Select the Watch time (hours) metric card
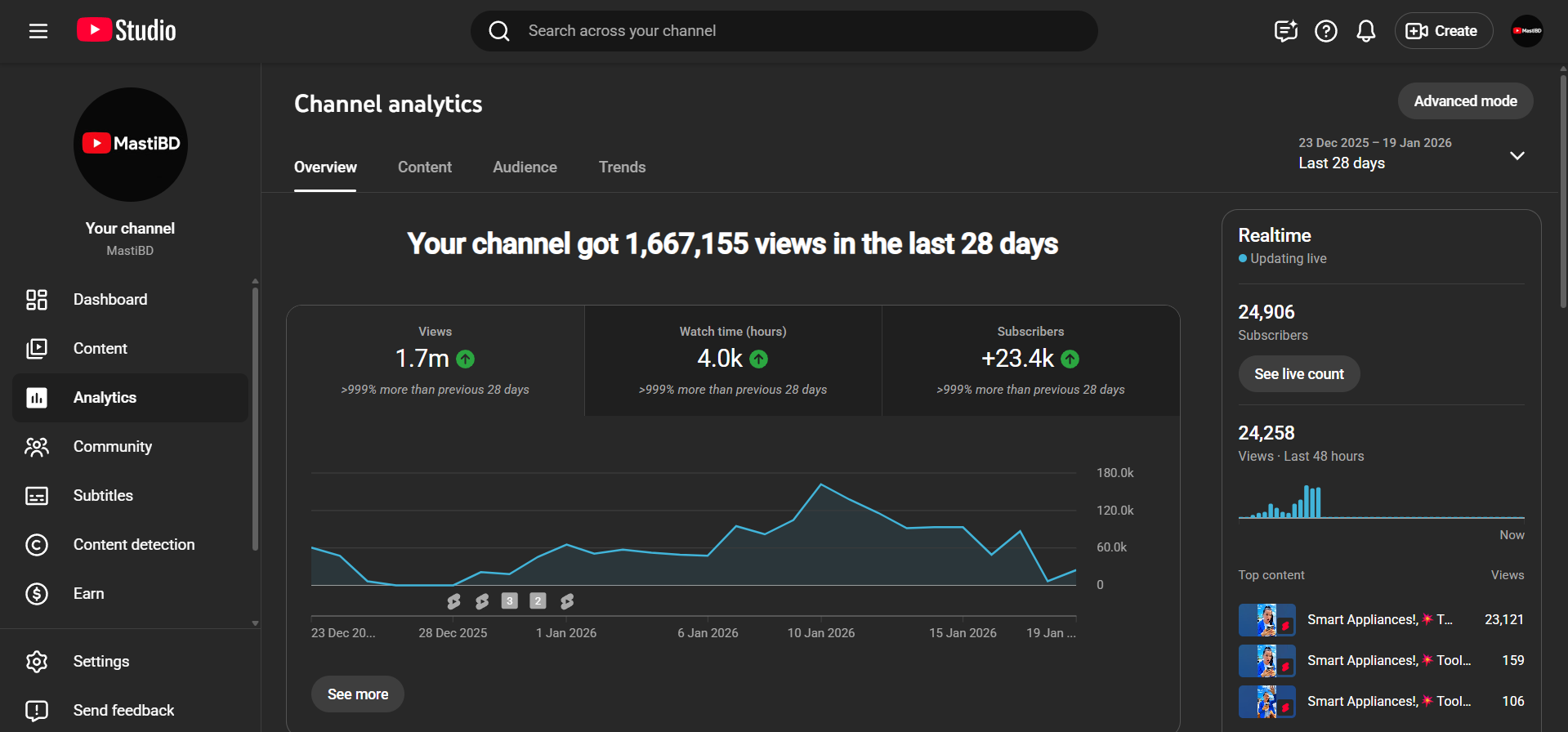The width and height of the screenshot is (1568, 732). (x=733, y=360)
